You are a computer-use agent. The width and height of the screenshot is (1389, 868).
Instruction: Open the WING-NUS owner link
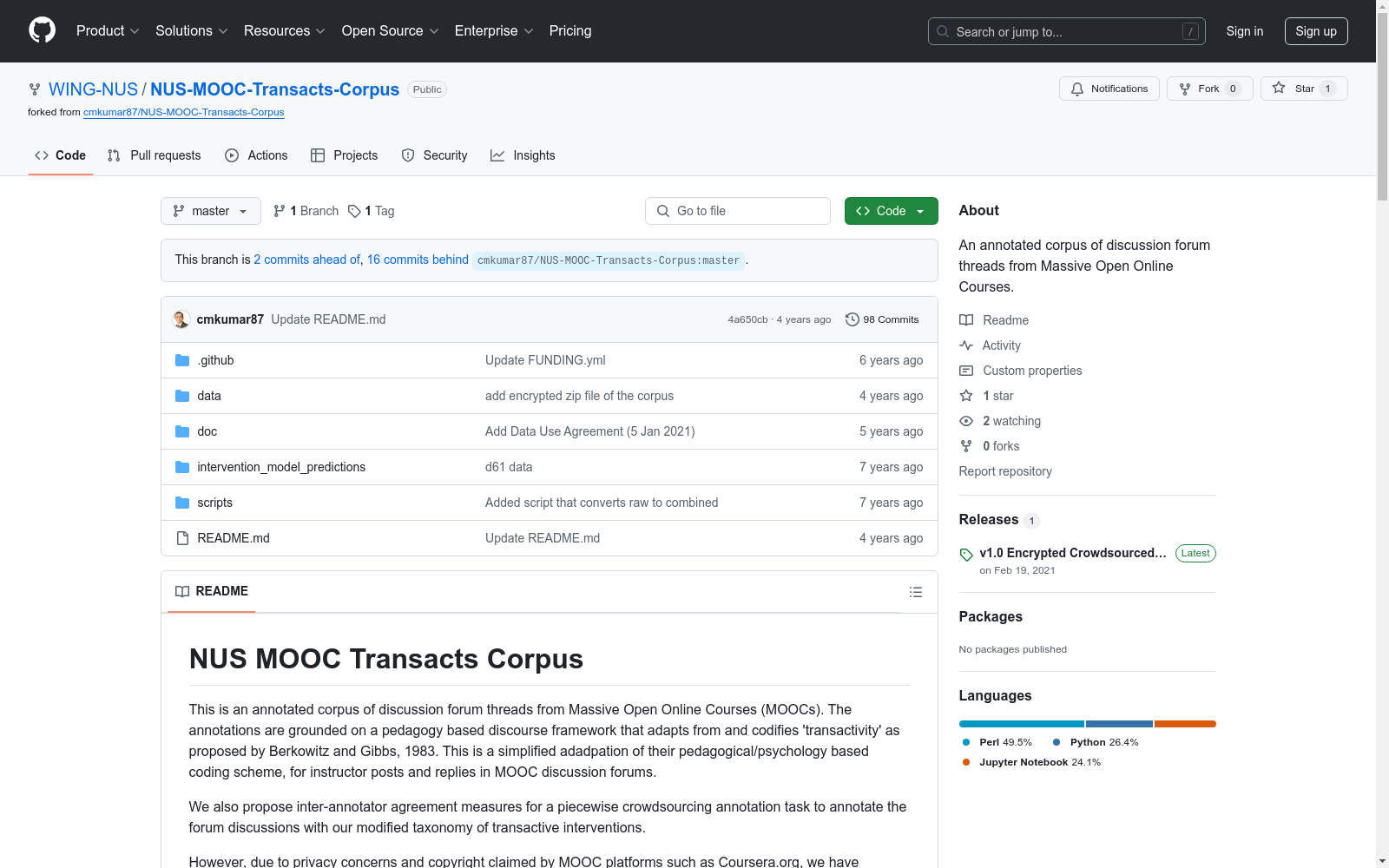coord(93,89)
